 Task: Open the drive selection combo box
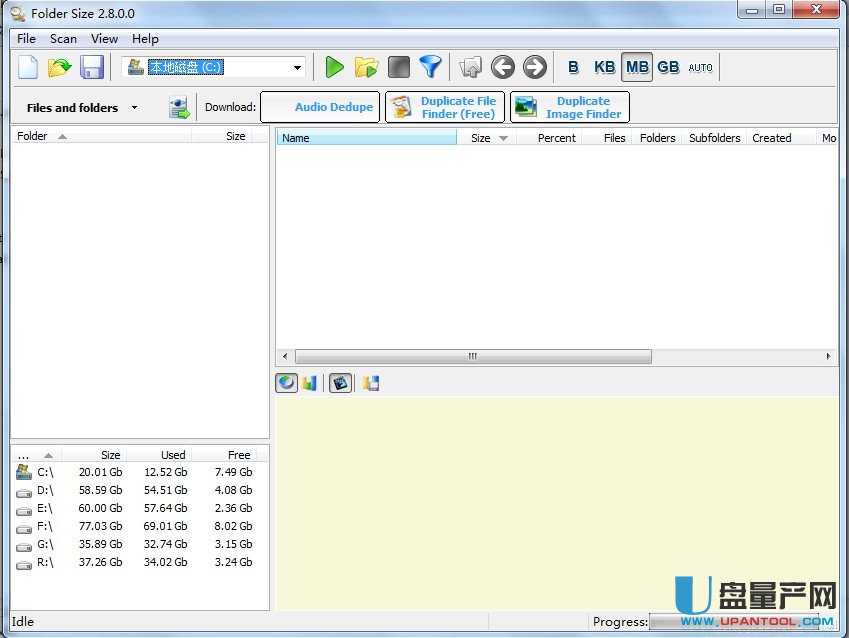pyautogui.click(x=297, y=67)
